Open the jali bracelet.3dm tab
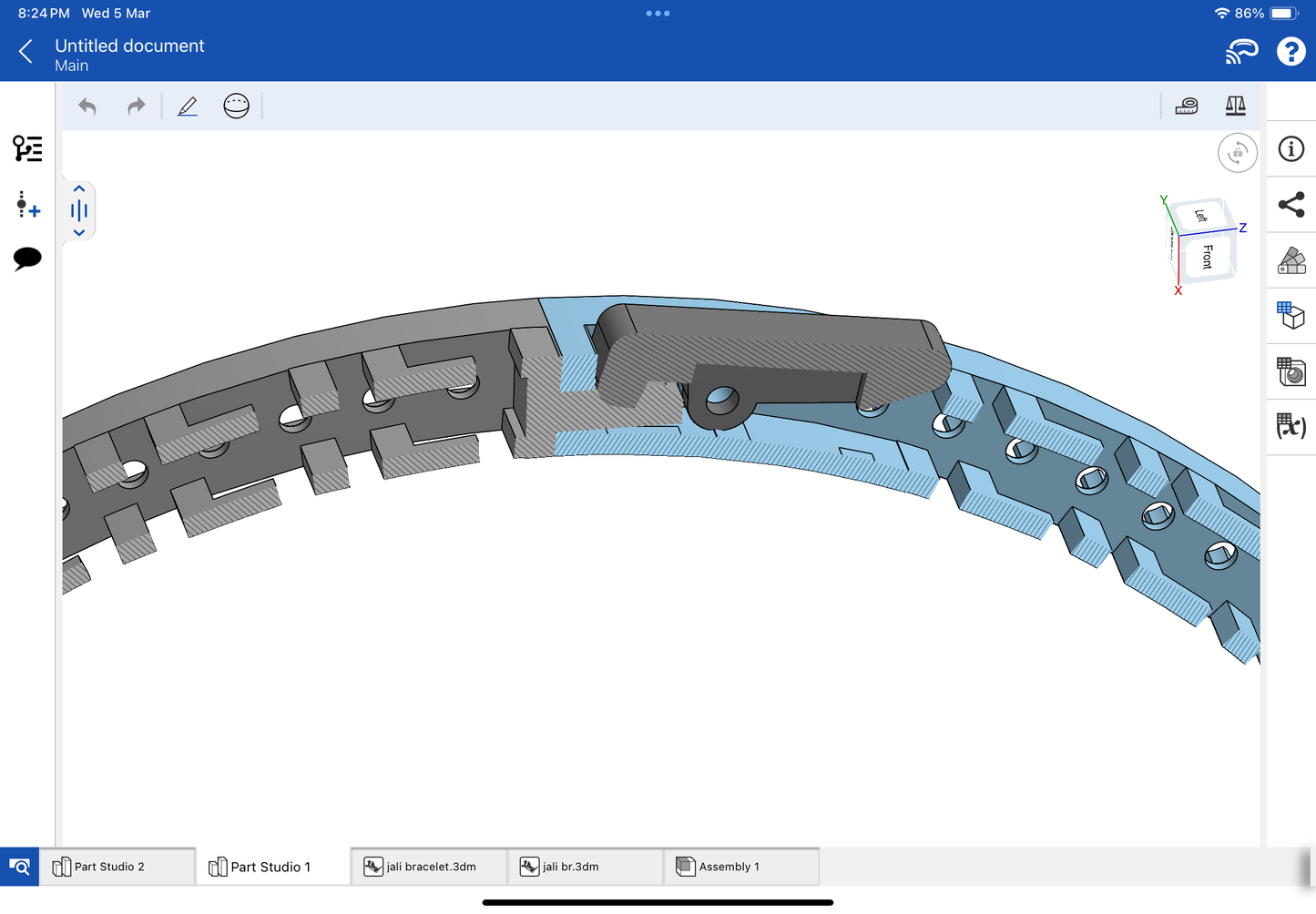This screenshot has width=1316, height=914. click(430, 867)
